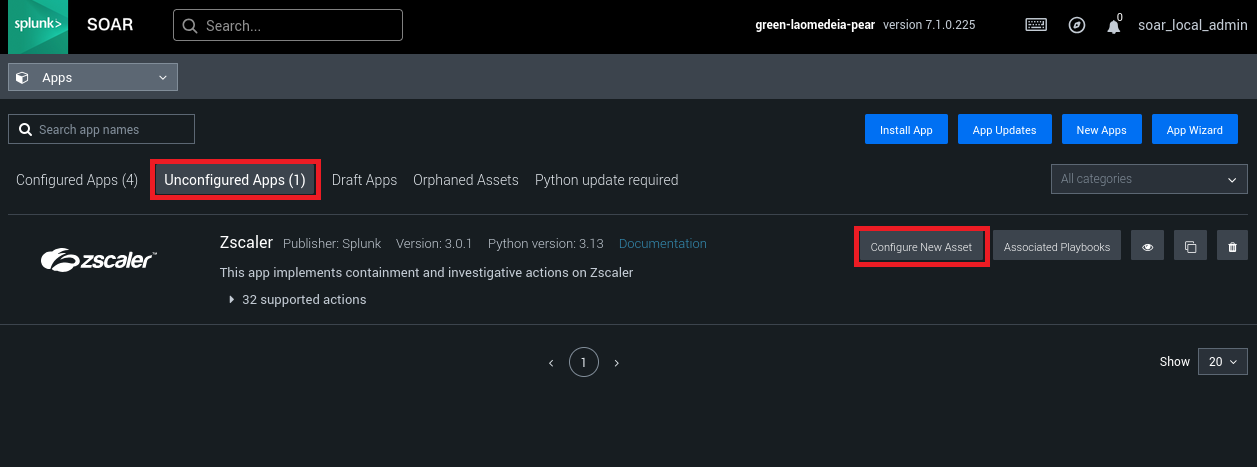This screenshot has width=1257, height=467.
Task: Go to next page arrow
Action: point(616,363)
